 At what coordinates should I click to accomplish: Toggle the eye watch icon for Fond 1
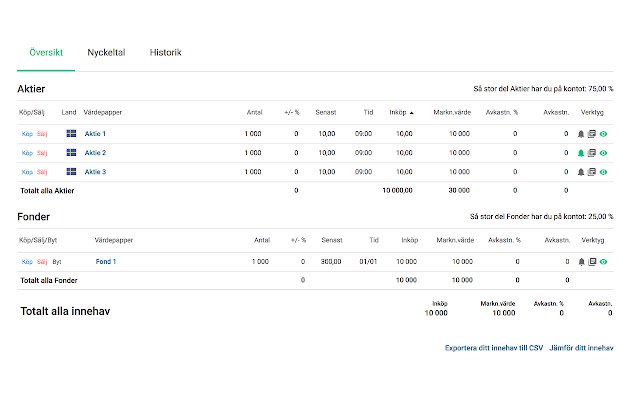[603, 262]
